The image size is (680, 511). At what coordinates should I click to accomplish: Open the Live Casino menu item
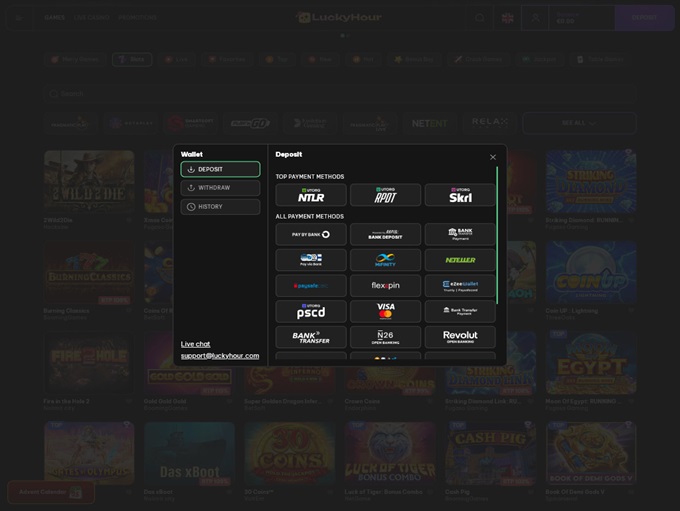pos(91,18)
